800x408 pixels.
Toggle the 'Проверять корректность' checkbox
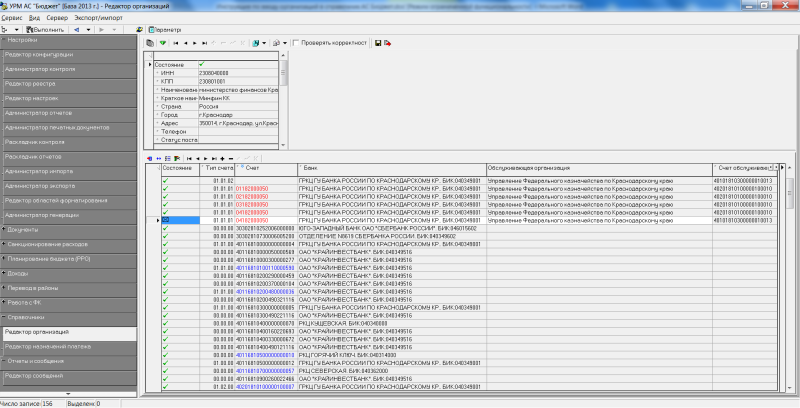coord(296,43)
